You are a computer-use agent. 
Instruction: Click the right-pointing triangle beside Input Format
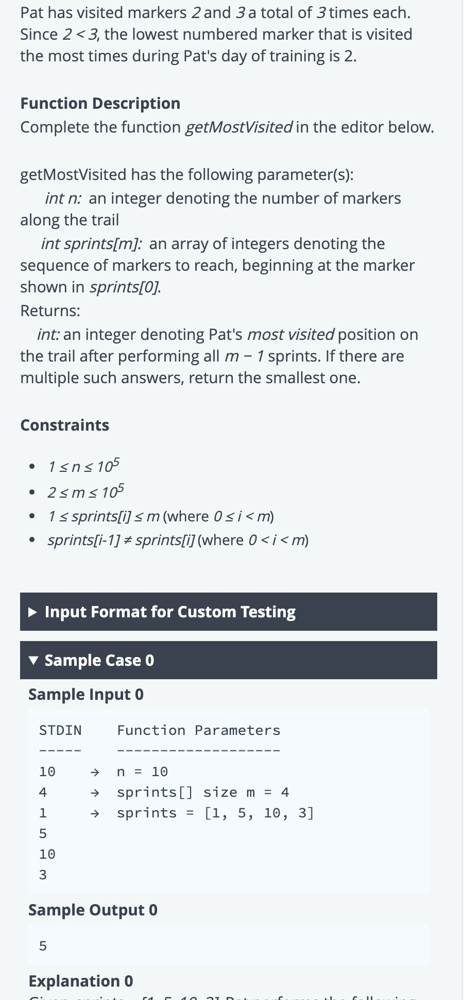pos(34,612)
